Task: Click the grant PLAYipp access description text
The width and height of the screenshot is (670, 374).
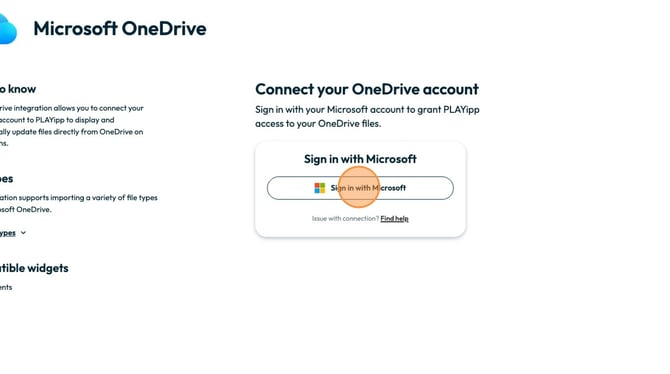Action: [367, 116]
